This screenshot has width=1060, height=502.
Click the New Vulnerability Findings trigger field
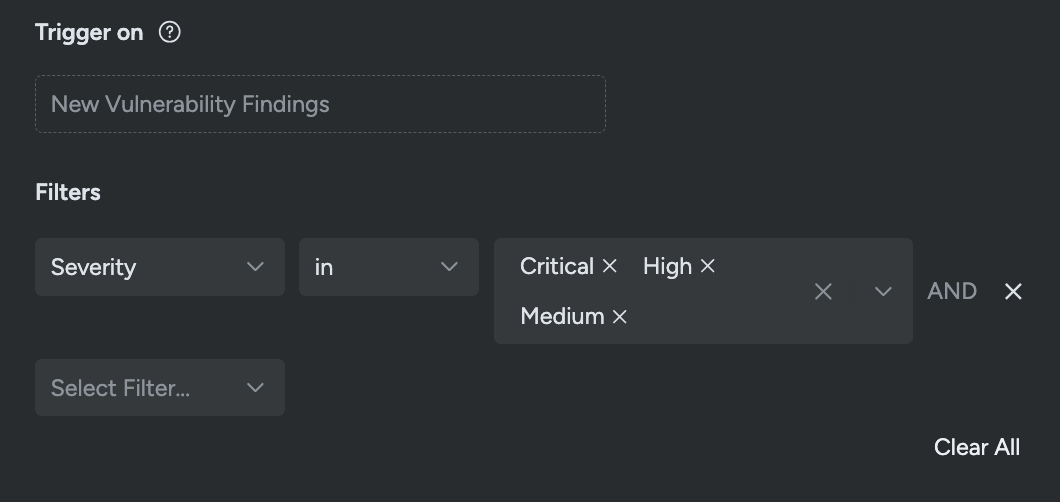(320, 104)
